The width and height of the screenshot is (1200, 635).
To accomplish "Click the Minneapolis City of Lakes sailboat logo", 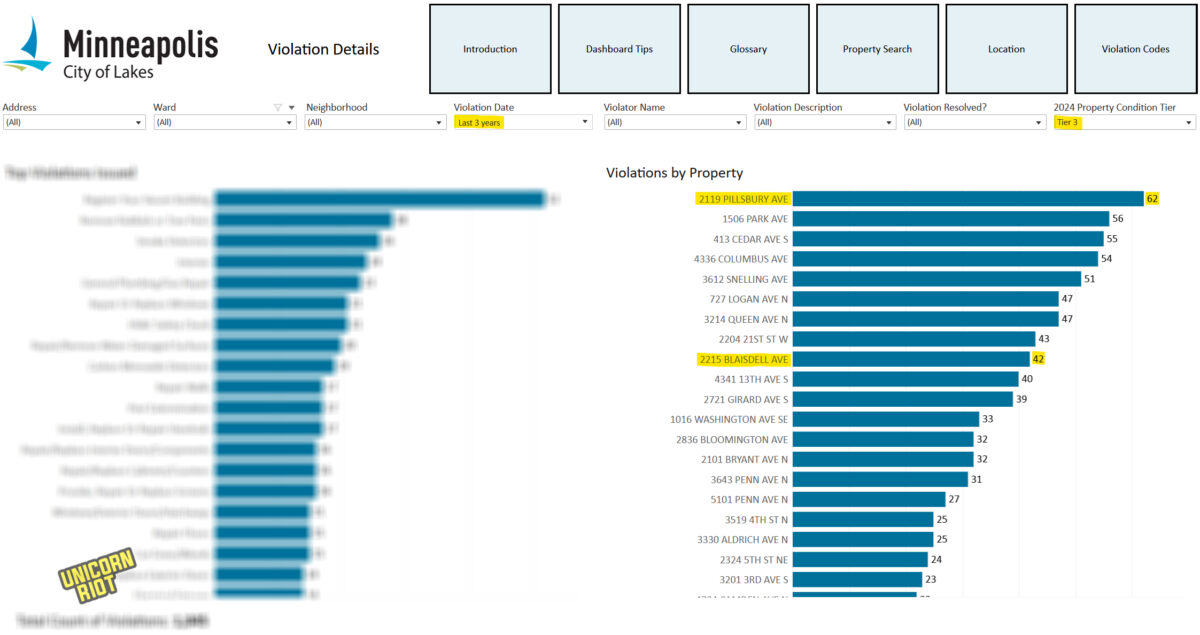I will (x=28, y=48).
